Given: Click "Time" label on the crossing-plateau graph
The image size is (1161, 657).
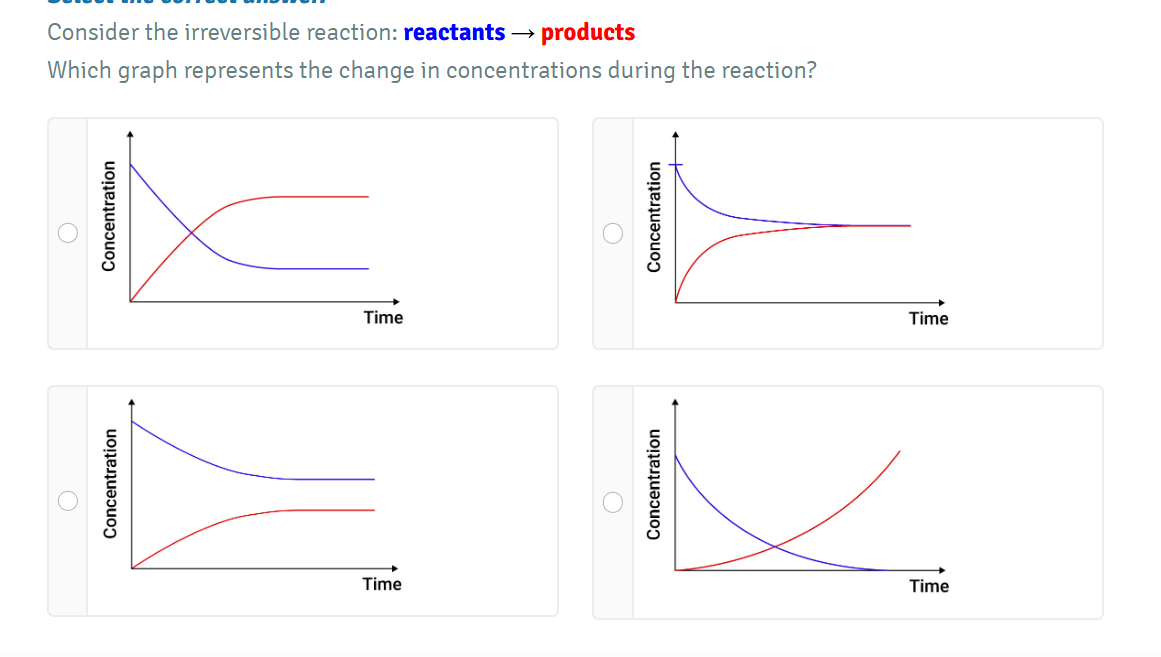Looking at the screenshot, I should (383, 317).
